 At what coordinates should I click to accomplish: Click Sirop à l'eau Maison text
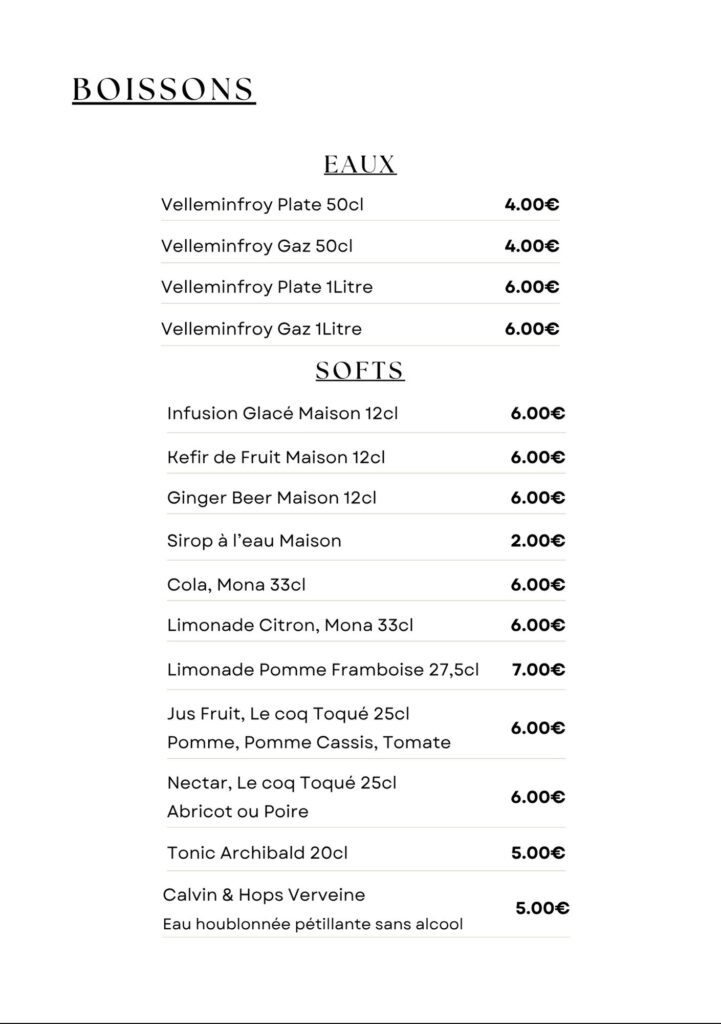point(254,541)
